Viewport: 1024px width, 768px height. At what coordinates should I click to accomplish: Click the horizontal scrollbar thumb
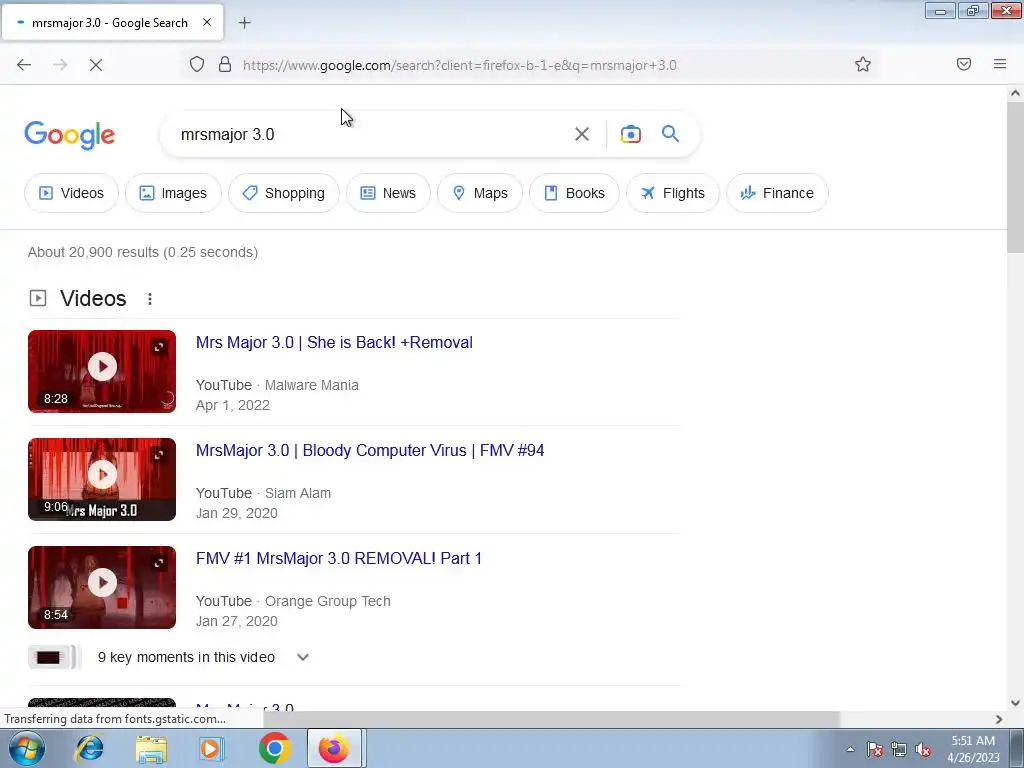pyautogui.click(x=551, y=719)
